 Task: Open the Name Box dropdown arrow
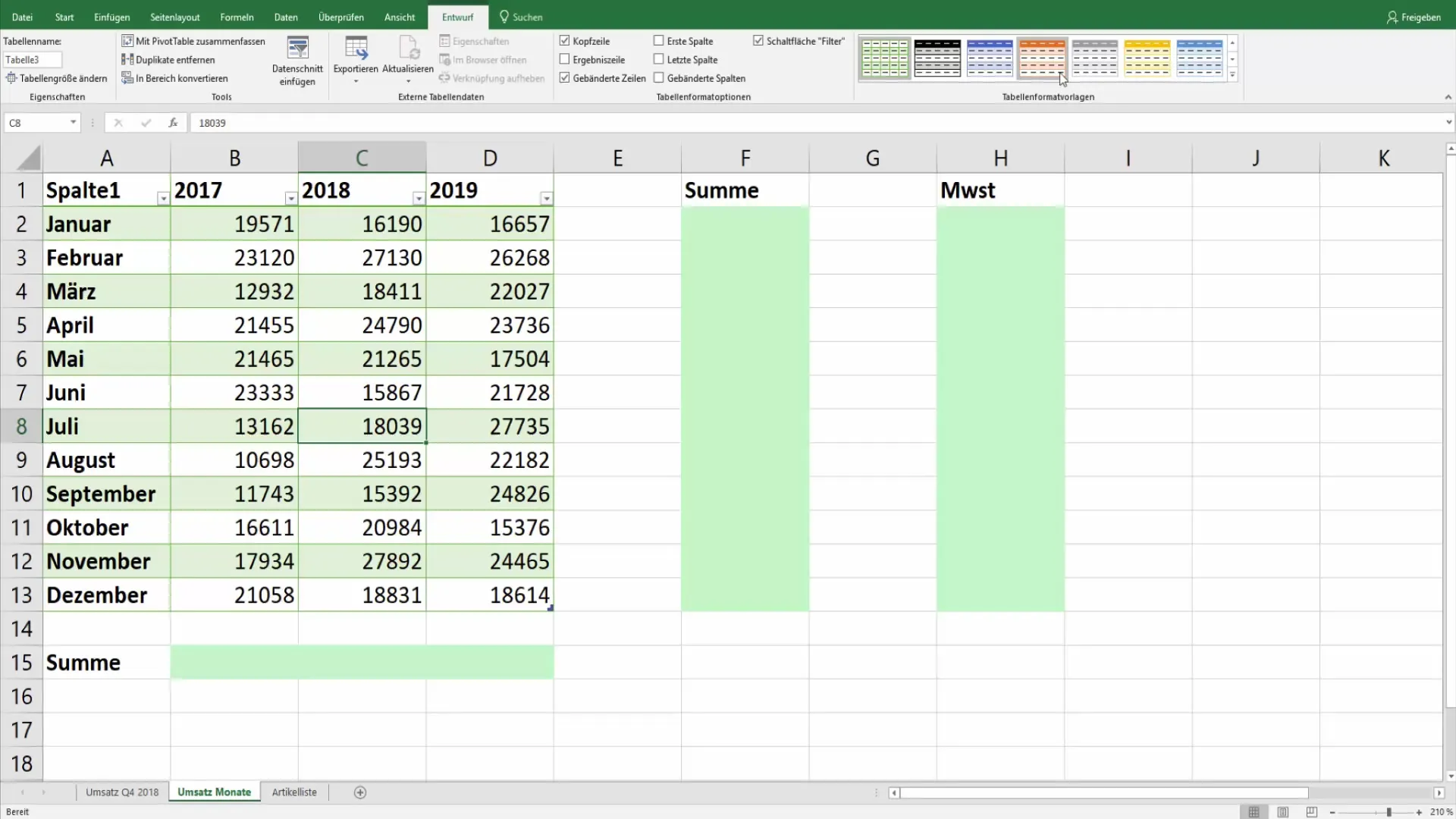(73, 122)
